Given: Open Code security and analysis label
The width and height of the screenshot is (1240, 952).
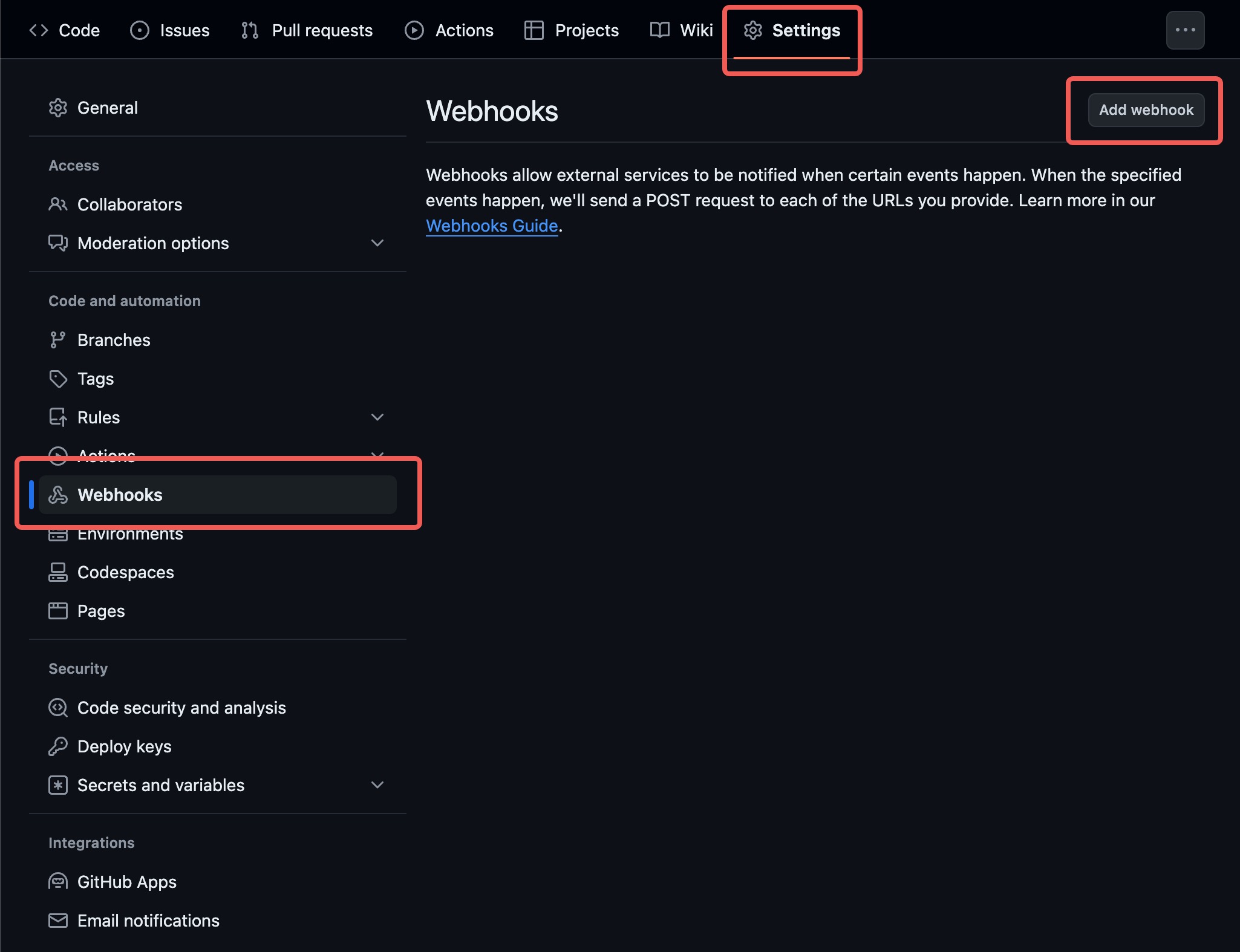Looking at the screenshot, I should click(x=181, y=708).
